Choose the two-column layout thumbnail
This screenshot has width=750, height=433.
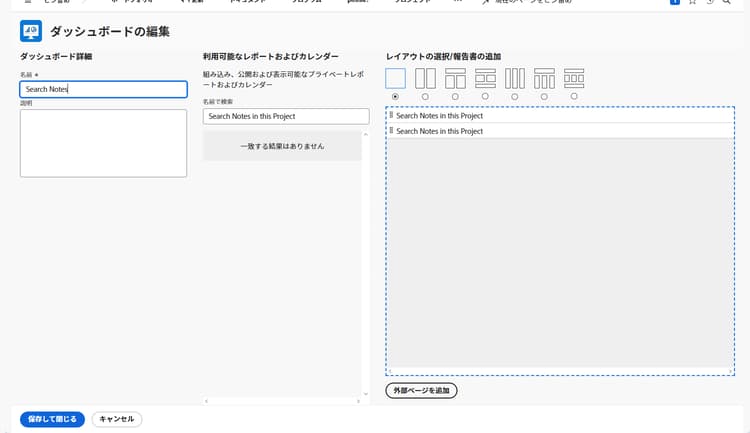point(425,78)
